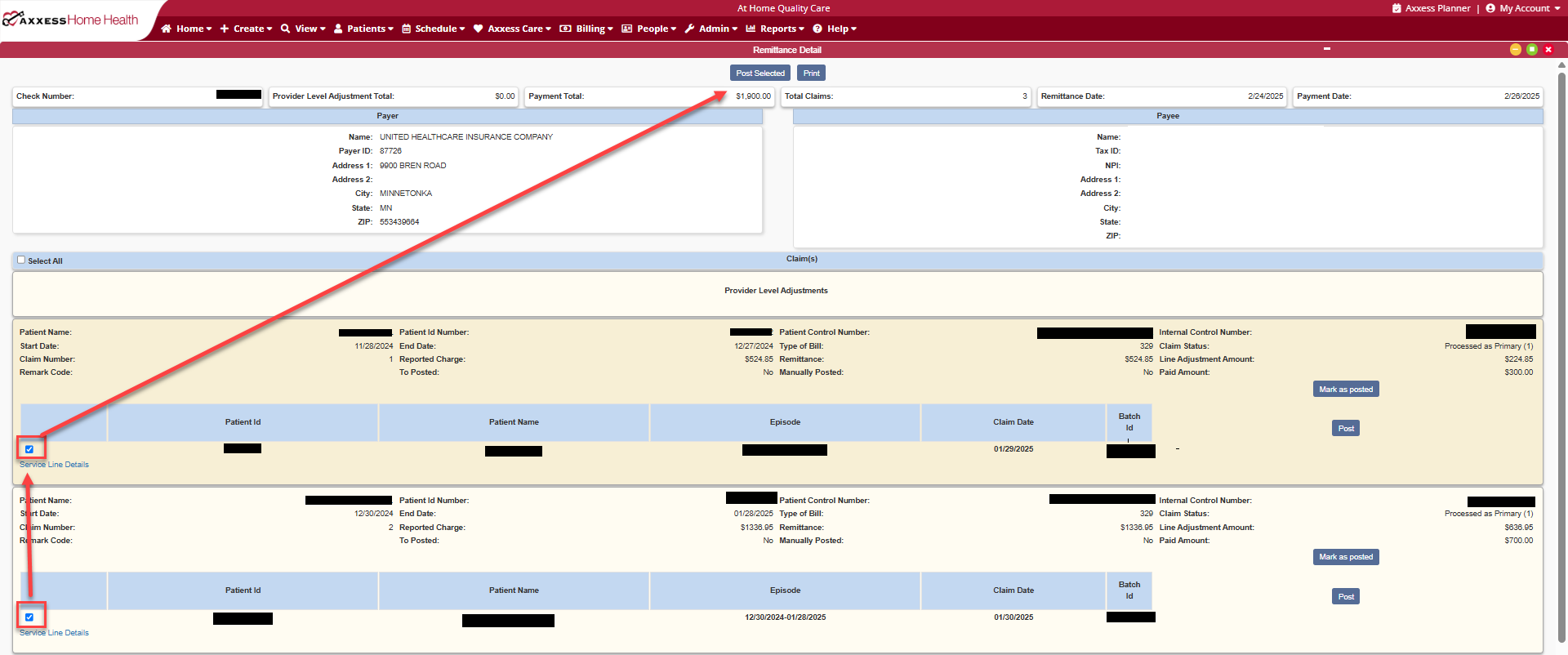Uncheck the first claim row checkbox
Image resolution: width=1568 pixels, height=655 pixels.
[x=29, y=449]
